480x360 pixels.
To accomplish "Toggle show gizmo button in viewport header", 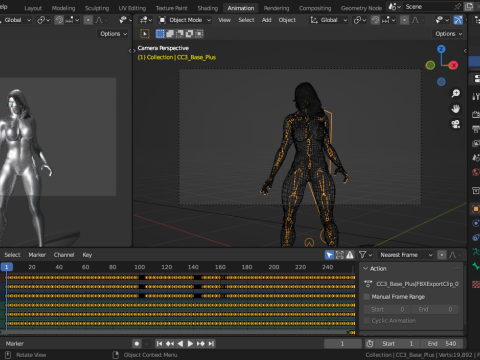I will point(458,20).
